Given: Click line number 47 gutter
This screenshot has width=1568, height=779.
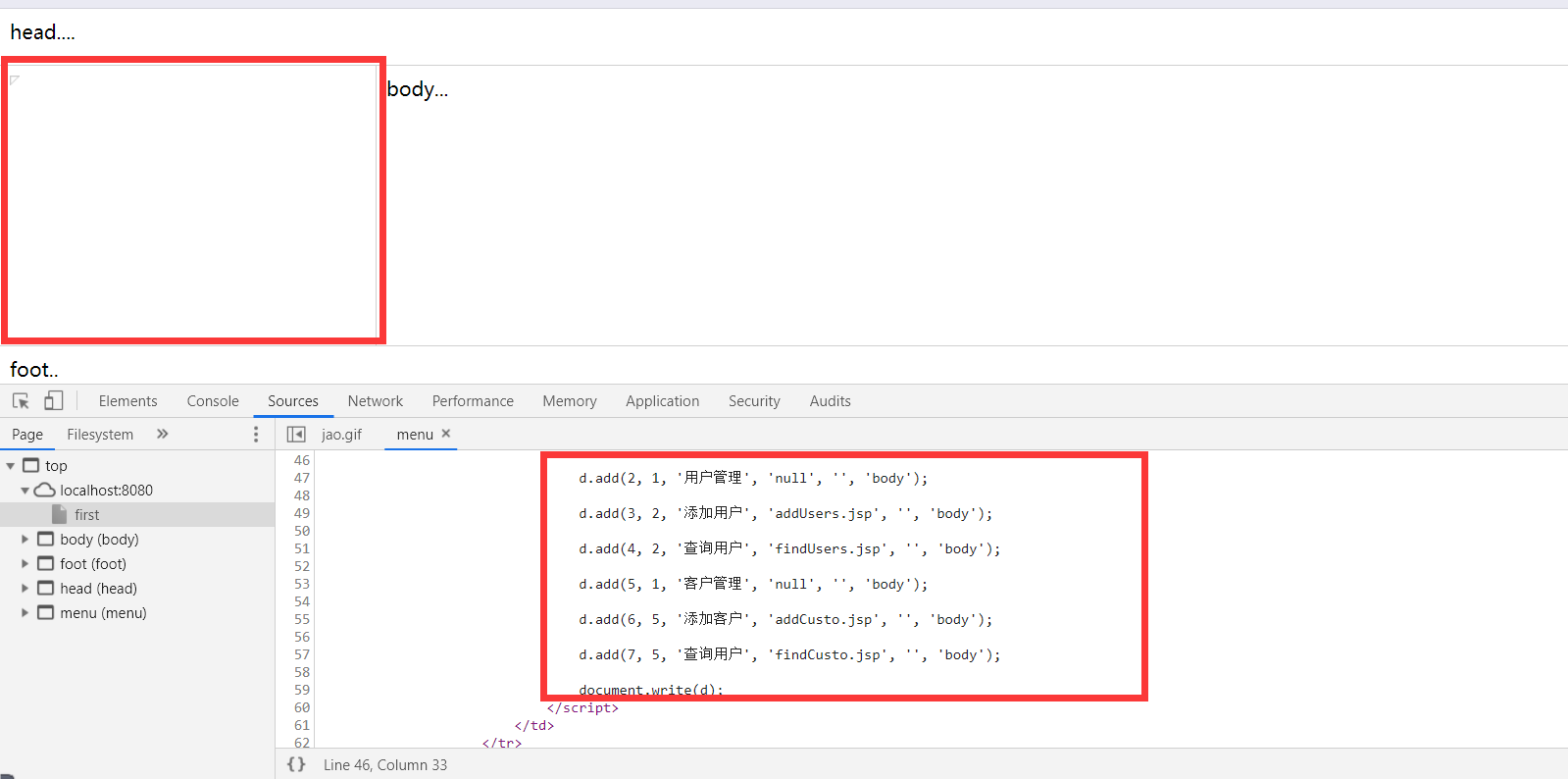Looking at the screenshot, I should pyautogui.click(x=301, y=478).
